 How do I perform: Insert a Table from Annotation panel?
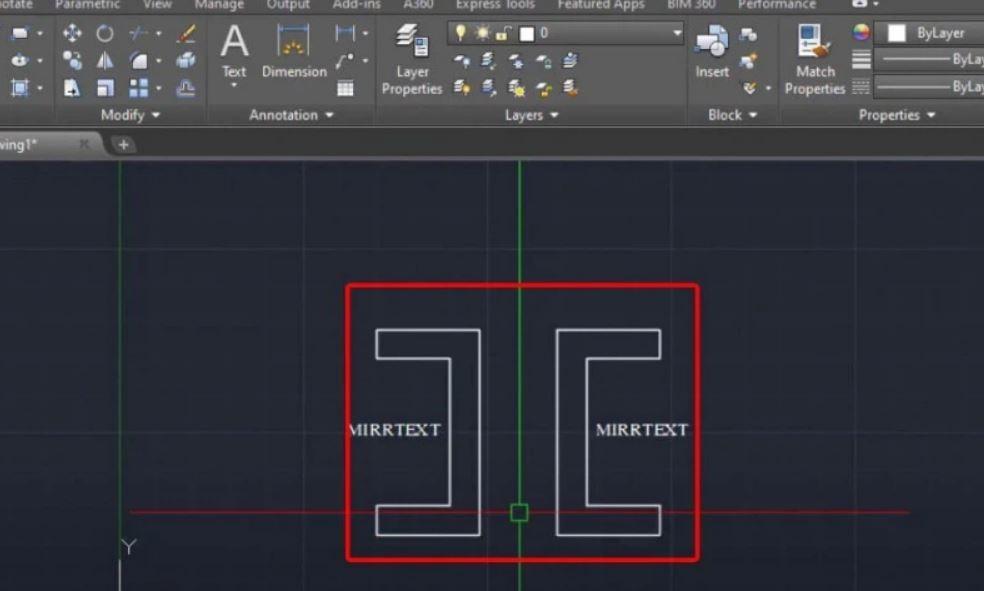345,88
